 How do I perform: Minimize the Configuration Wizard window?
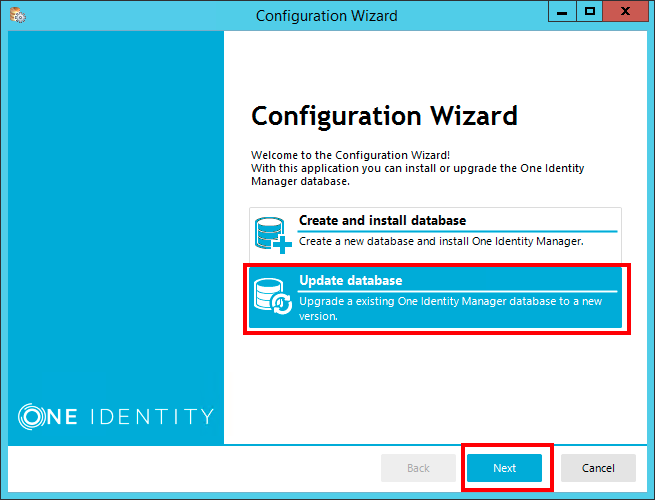point(562,11)
